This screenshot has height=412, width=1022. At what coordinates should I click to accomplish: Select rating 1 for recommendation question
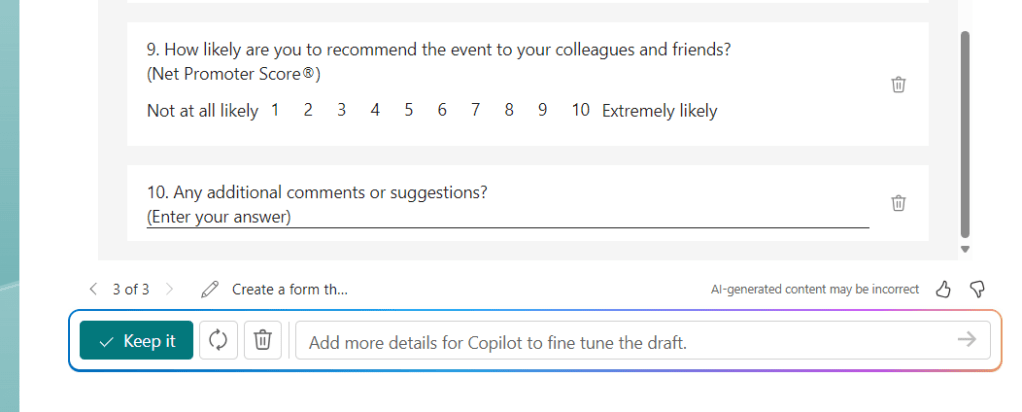click(x=275, y=110)
